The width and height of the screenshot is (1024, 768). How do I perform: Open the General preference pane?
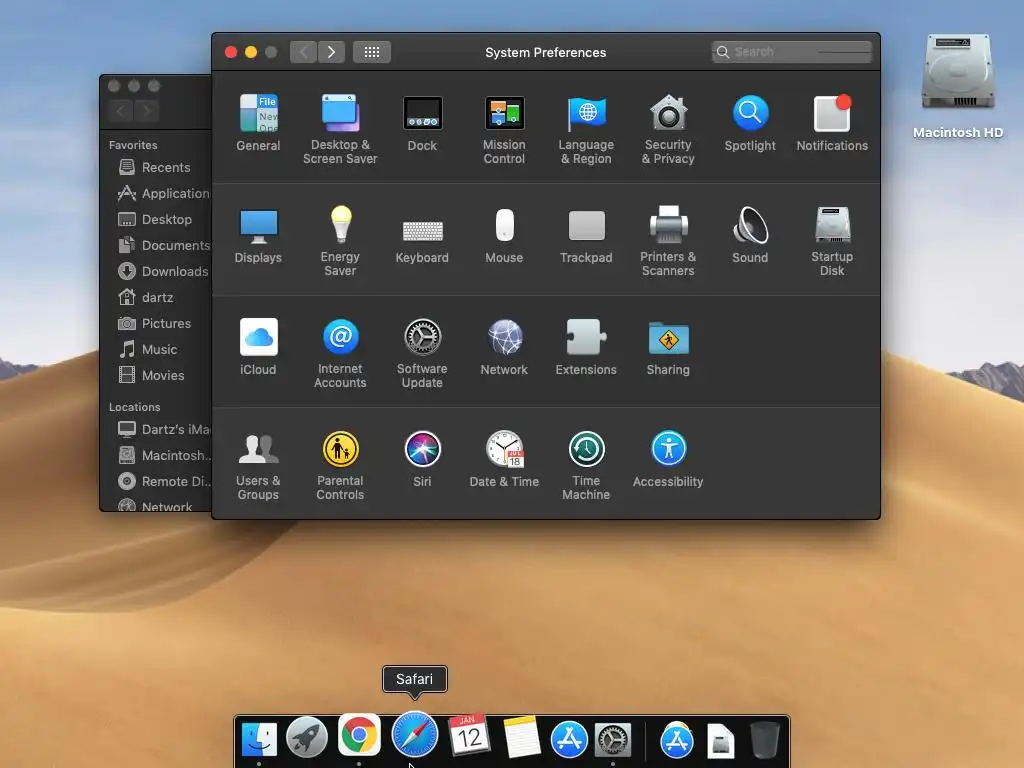click(x=258, y=122)
